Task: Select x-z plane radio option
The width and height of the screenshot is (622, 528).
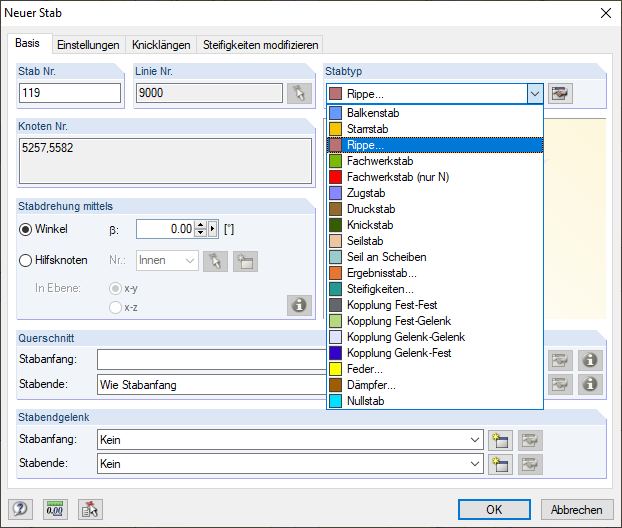Action: (115, 307)
